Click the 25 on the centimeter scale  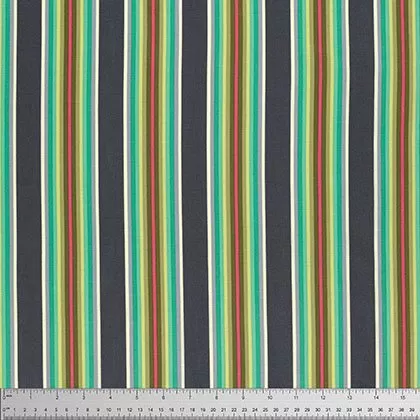(265, 410)
